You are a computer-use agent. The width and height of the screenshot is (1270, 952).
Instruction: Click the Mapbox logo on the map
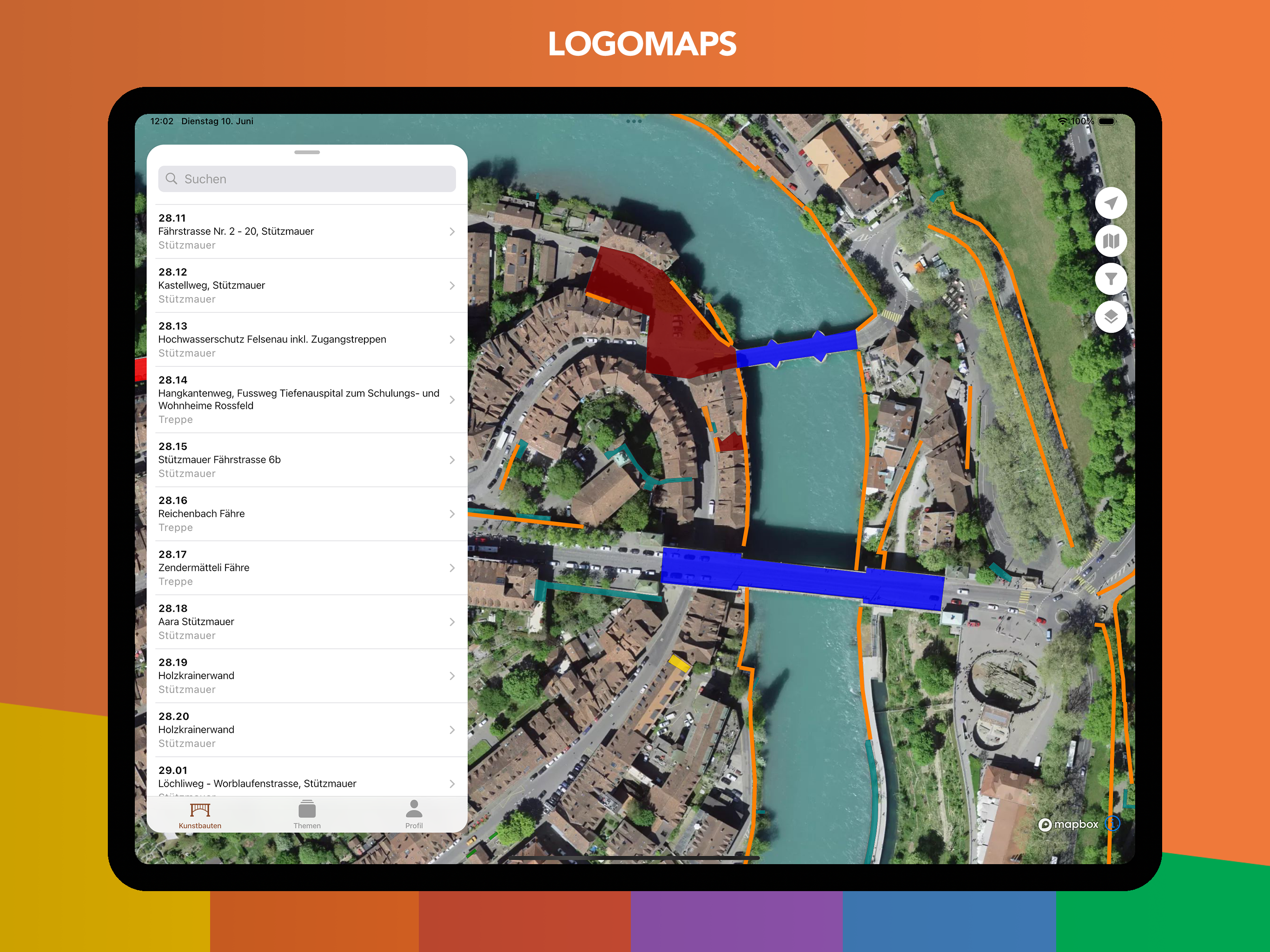[1068, 825]
